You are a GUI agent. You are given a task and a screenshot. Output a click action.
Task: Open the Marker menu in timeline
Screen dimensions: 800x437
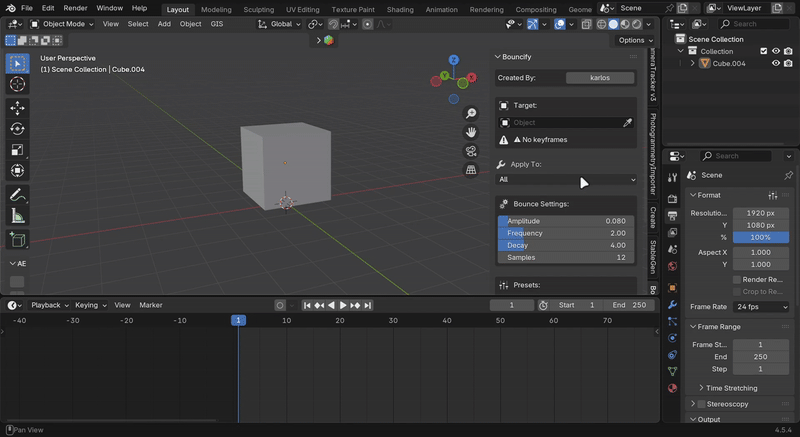tap(151, 305)
